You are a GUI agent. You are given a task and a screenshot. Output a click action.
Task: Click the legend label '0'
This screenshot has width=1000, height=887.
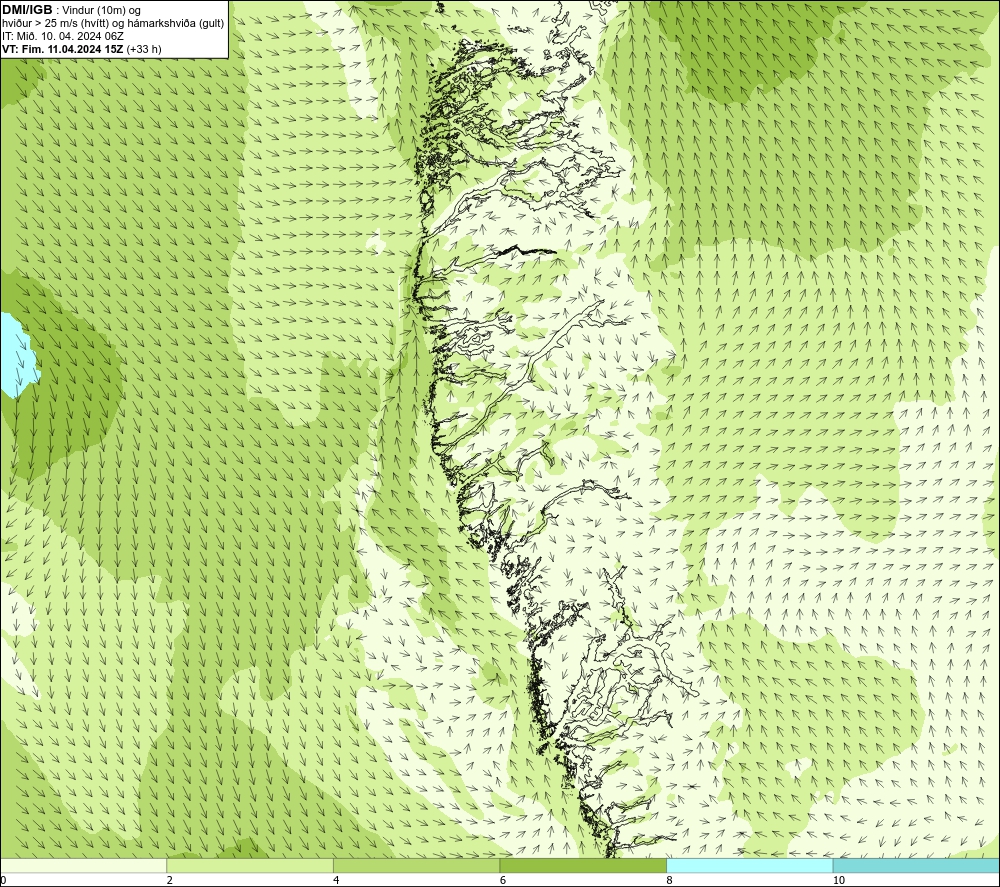4,880
